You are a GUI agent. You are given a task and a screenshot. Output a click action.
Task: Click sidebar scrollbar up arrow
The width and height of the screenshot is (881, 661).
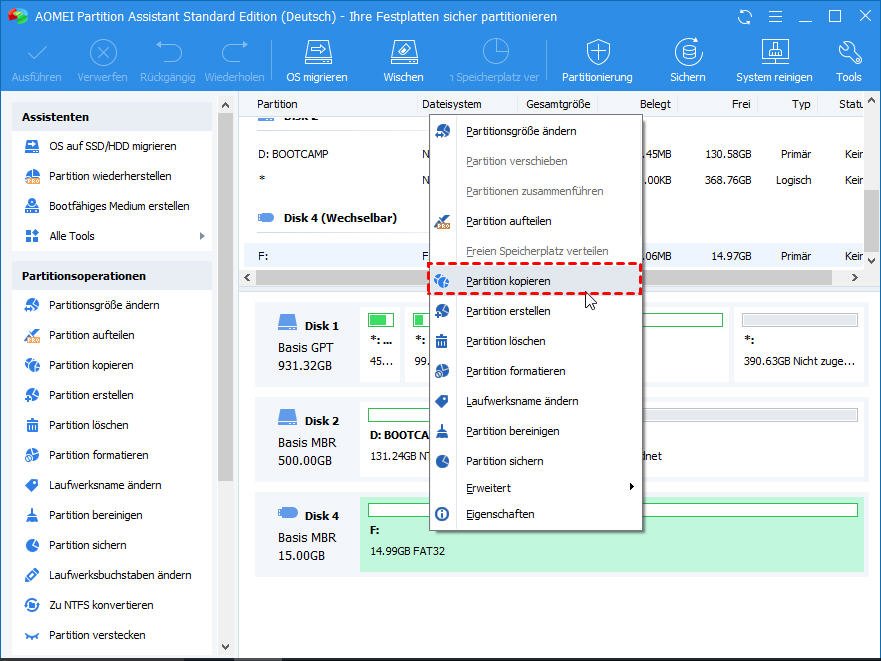pyautogui.click(x=225, y=105)
